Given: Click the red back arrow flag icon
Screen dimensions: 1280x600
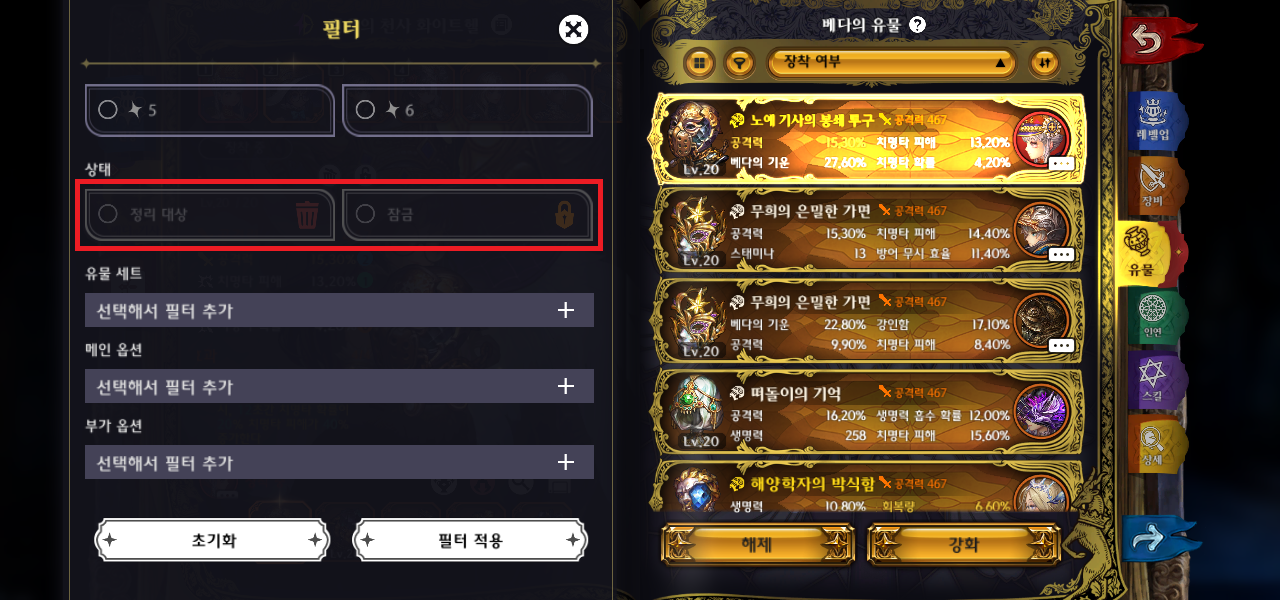Looking at the screenshot, I should point(1161,41).
